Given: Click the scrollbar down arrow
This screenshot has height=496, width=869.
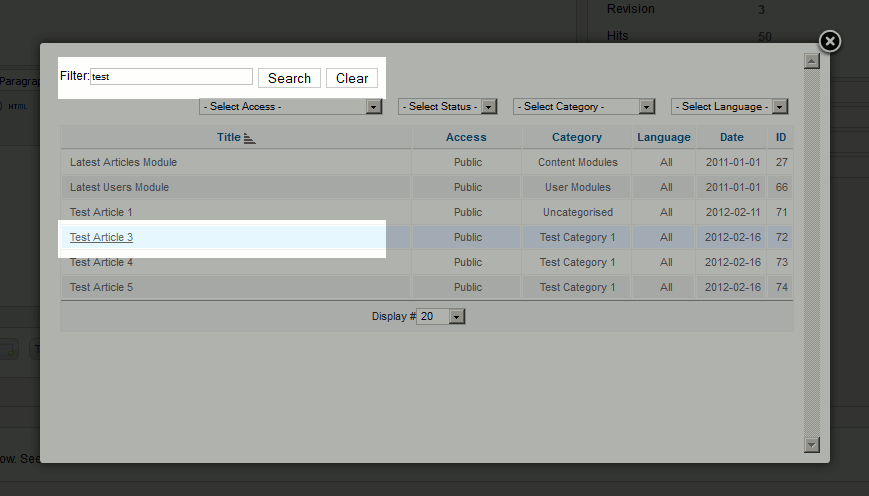Looking at the screenshot, I should [x=811, y=444].
